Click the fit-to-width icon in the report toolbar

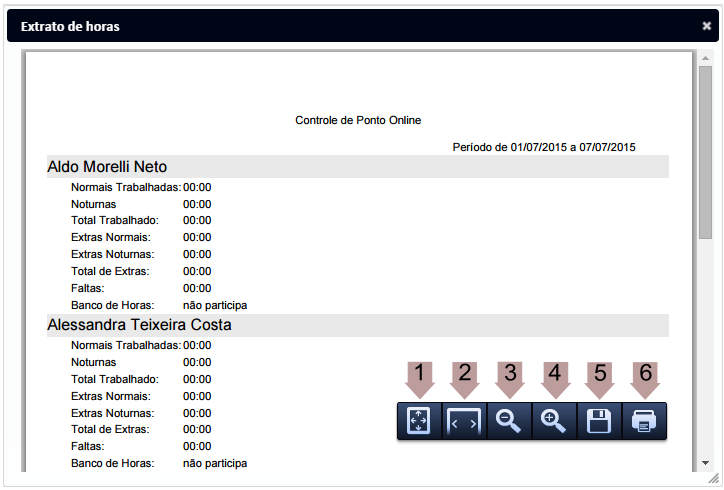point(464,422)
